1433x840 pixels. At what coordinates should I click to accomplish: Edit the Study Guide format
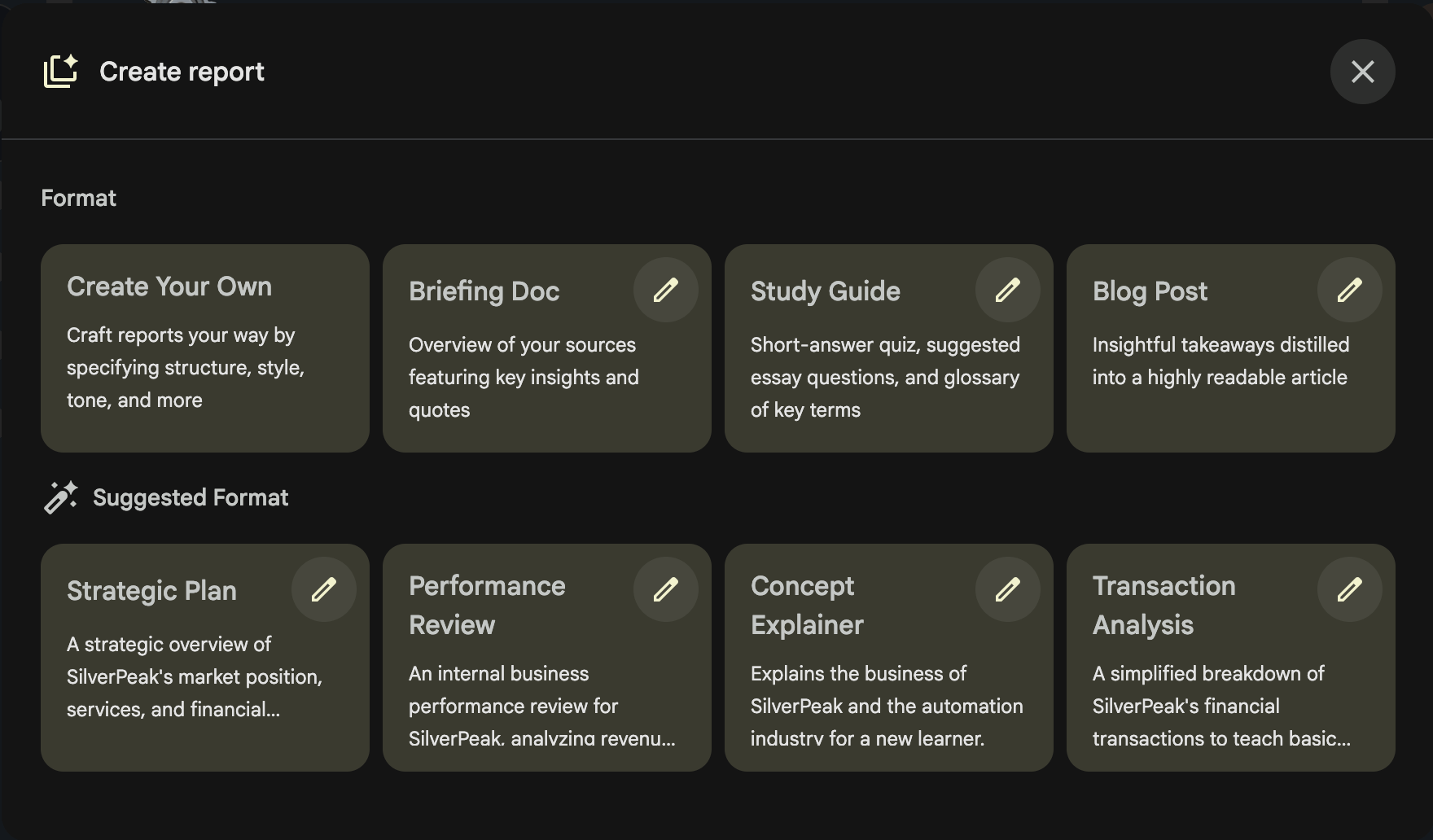1007,290
